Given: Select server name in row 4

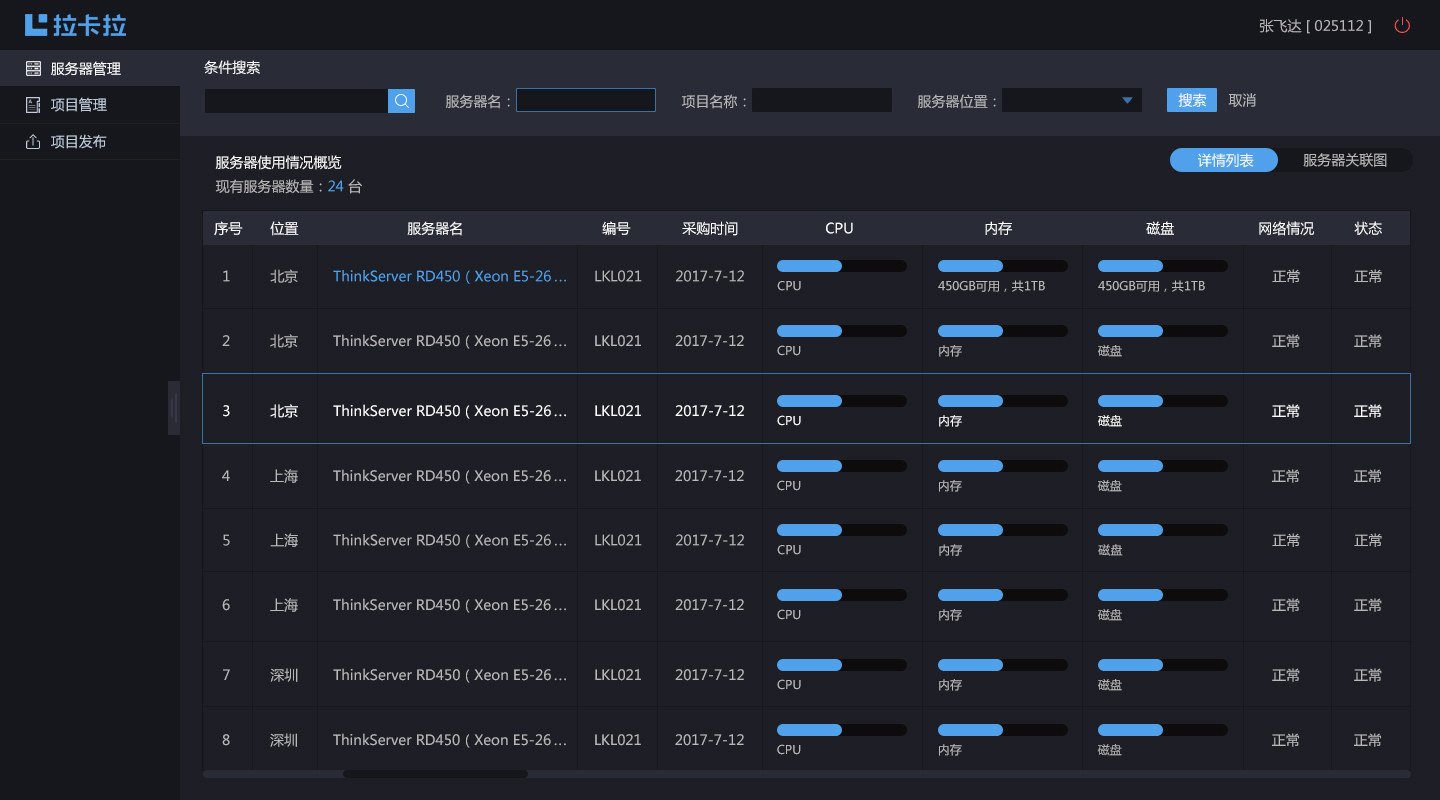Looking at the screenshot, I should coord(450,476).
